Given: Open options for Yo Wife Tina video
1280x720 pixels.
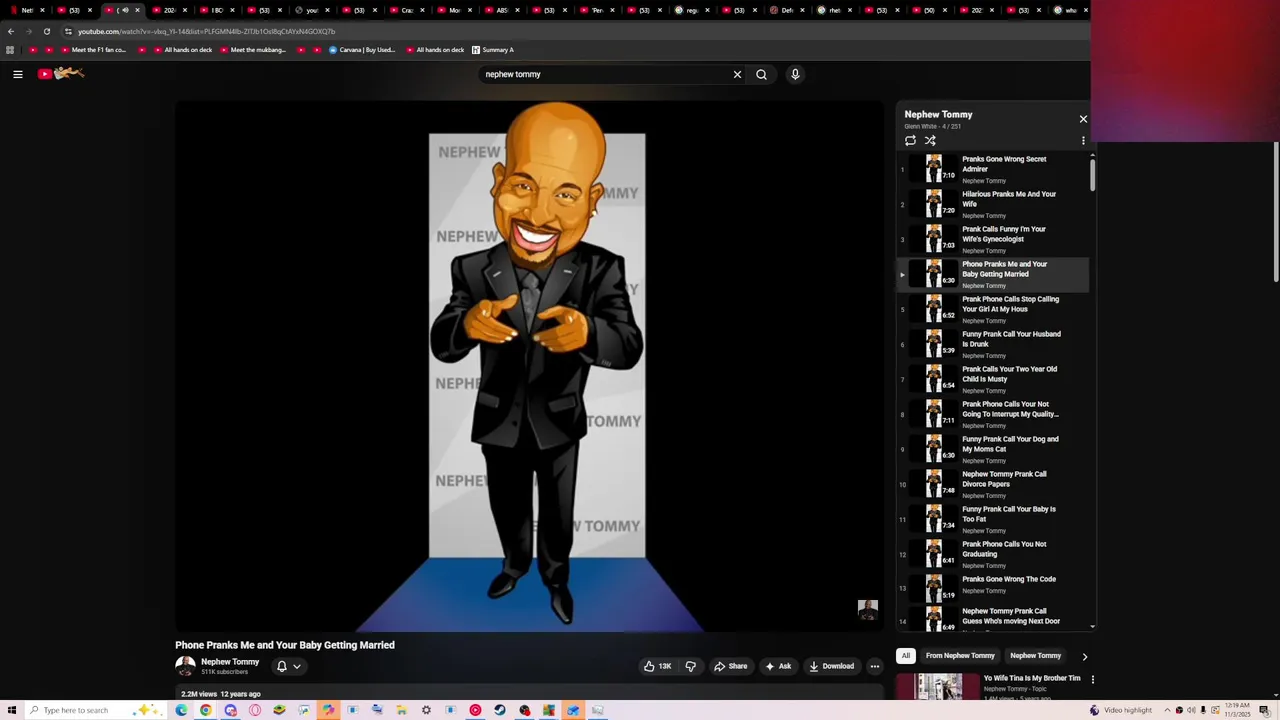Looking at the screenshot, I should pyautogui.click(x=1092, y=679).
